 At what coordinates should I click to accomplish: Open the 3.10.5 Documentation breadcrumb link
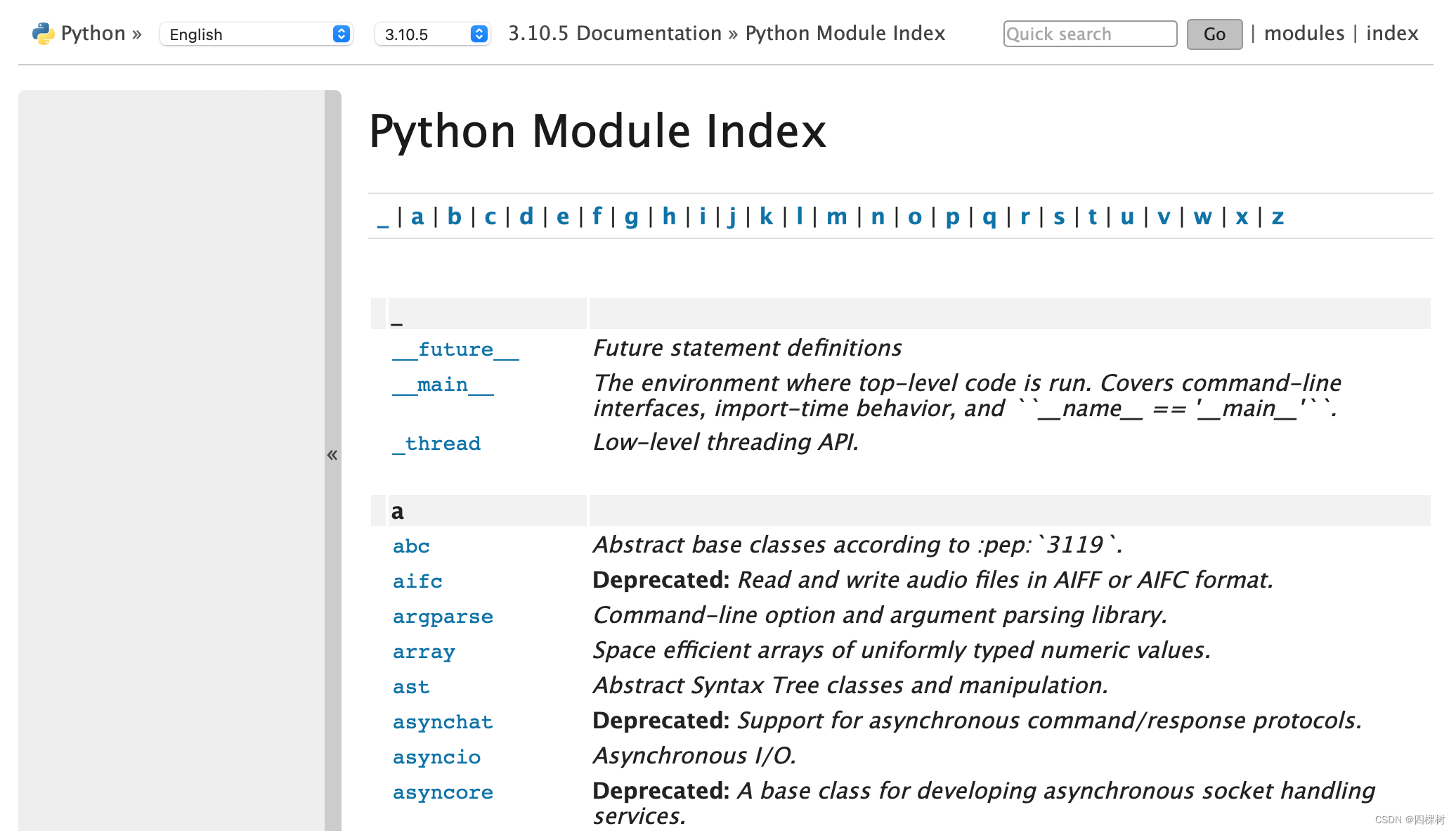coord(615,33)
